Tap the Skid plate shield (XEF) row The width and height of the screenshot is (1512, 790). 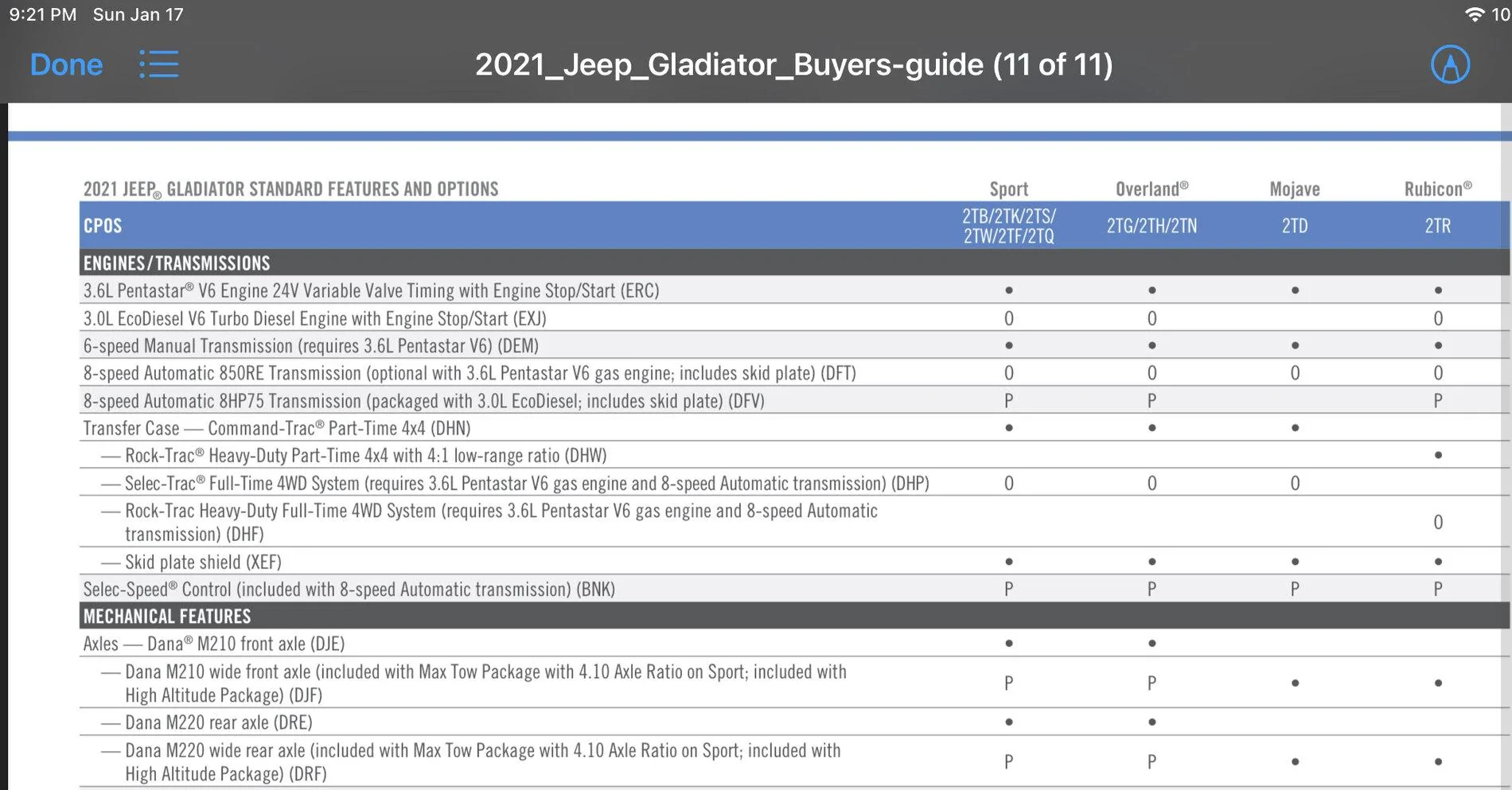794,562
